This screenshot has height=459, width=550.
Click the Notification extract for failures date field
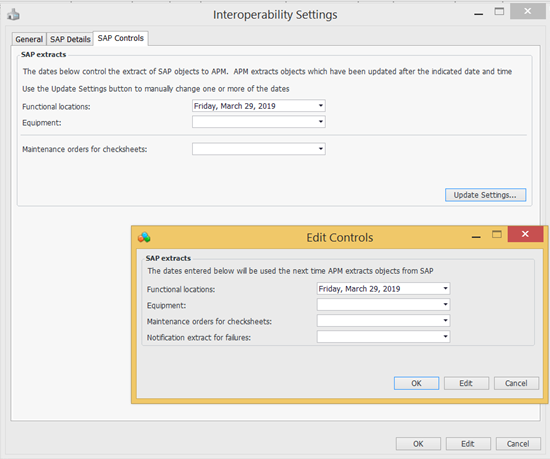[x=383, y=337]
